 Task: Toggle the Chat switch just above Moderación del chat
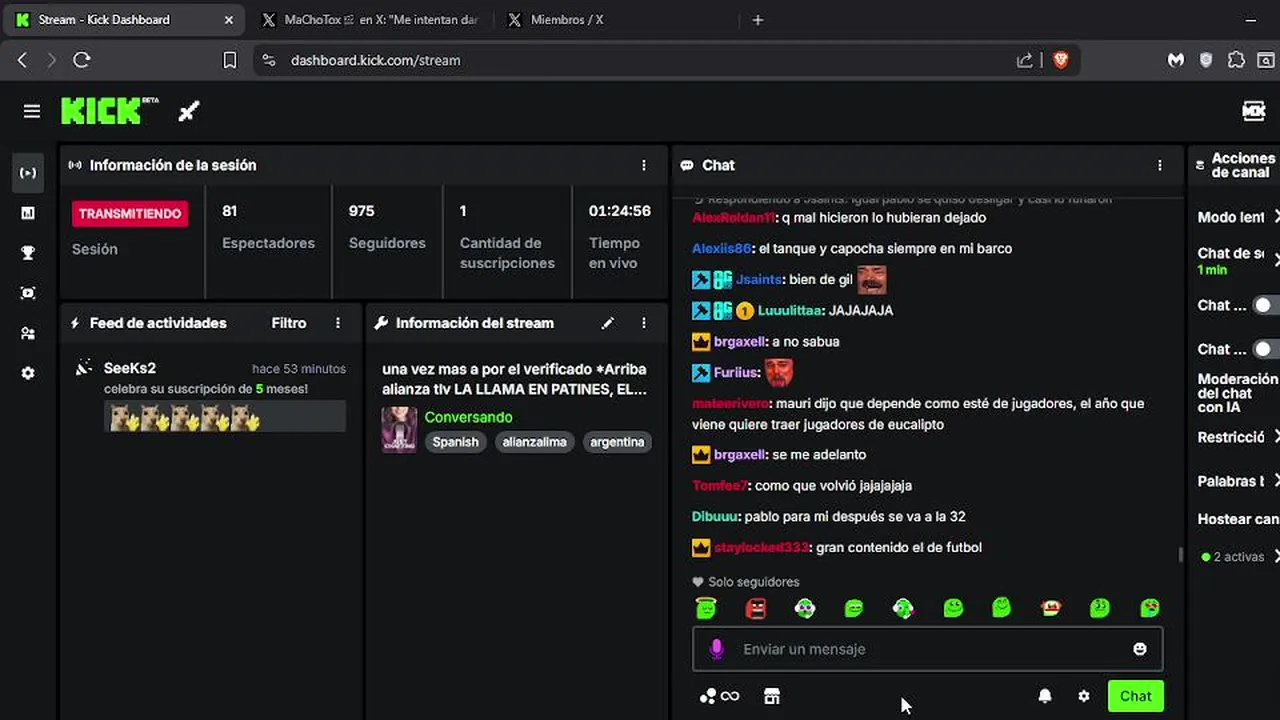coord(1267,349)
